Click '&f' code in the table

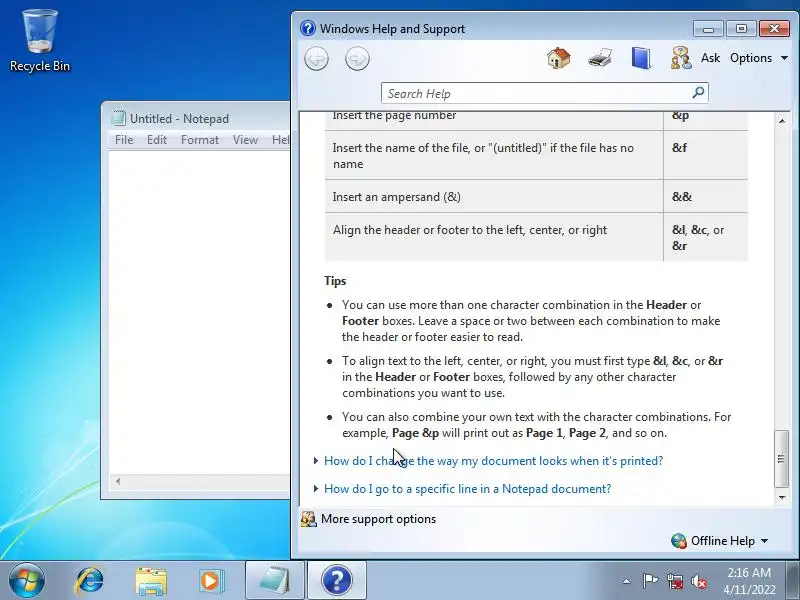[x=679, y=148]
